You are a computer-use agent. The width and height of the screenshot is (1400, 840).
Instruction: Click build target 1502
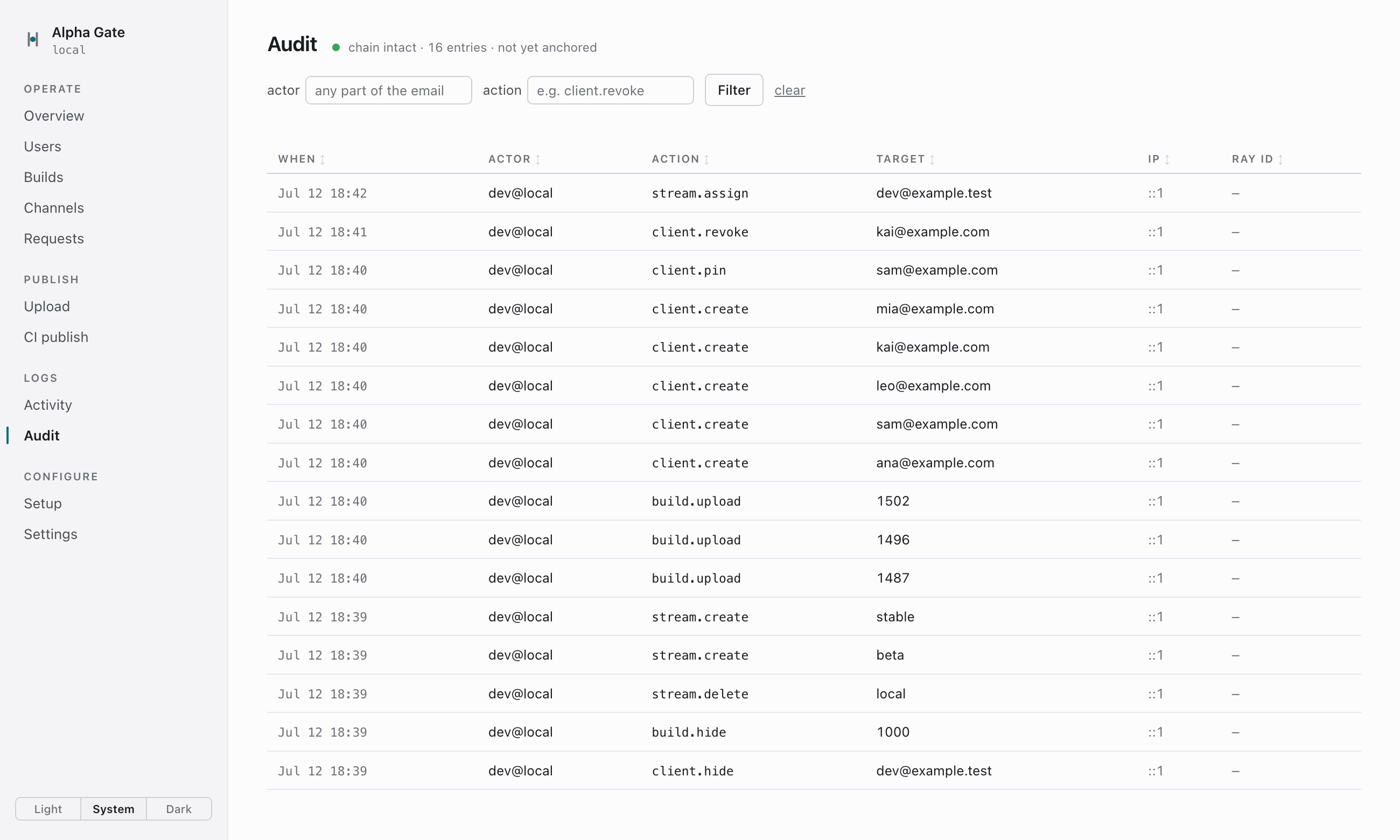(893, 501)
